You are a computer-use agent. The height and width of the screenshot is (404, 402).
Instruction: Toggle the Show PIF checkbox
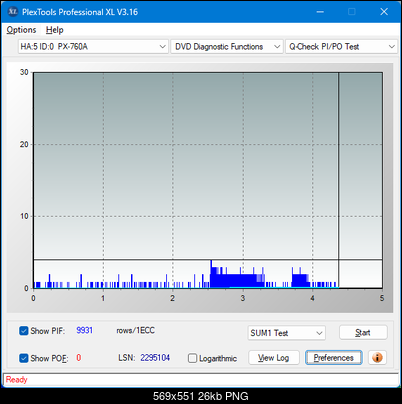pos(24,331)
